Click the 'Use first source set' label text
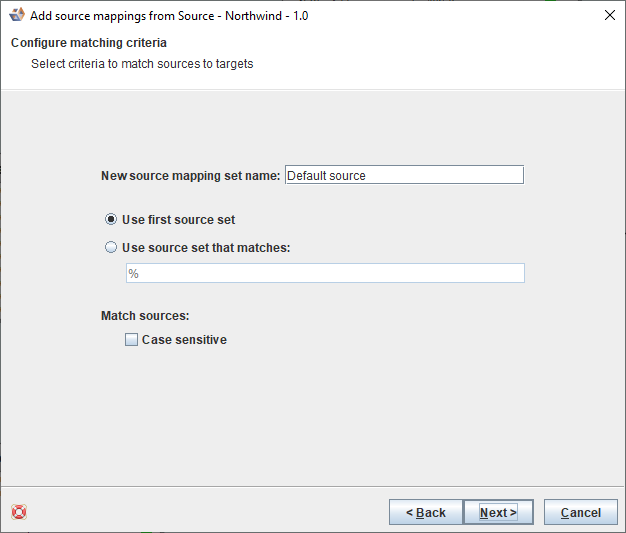Screen dimensions: 626x533 [x=178, y=219]
